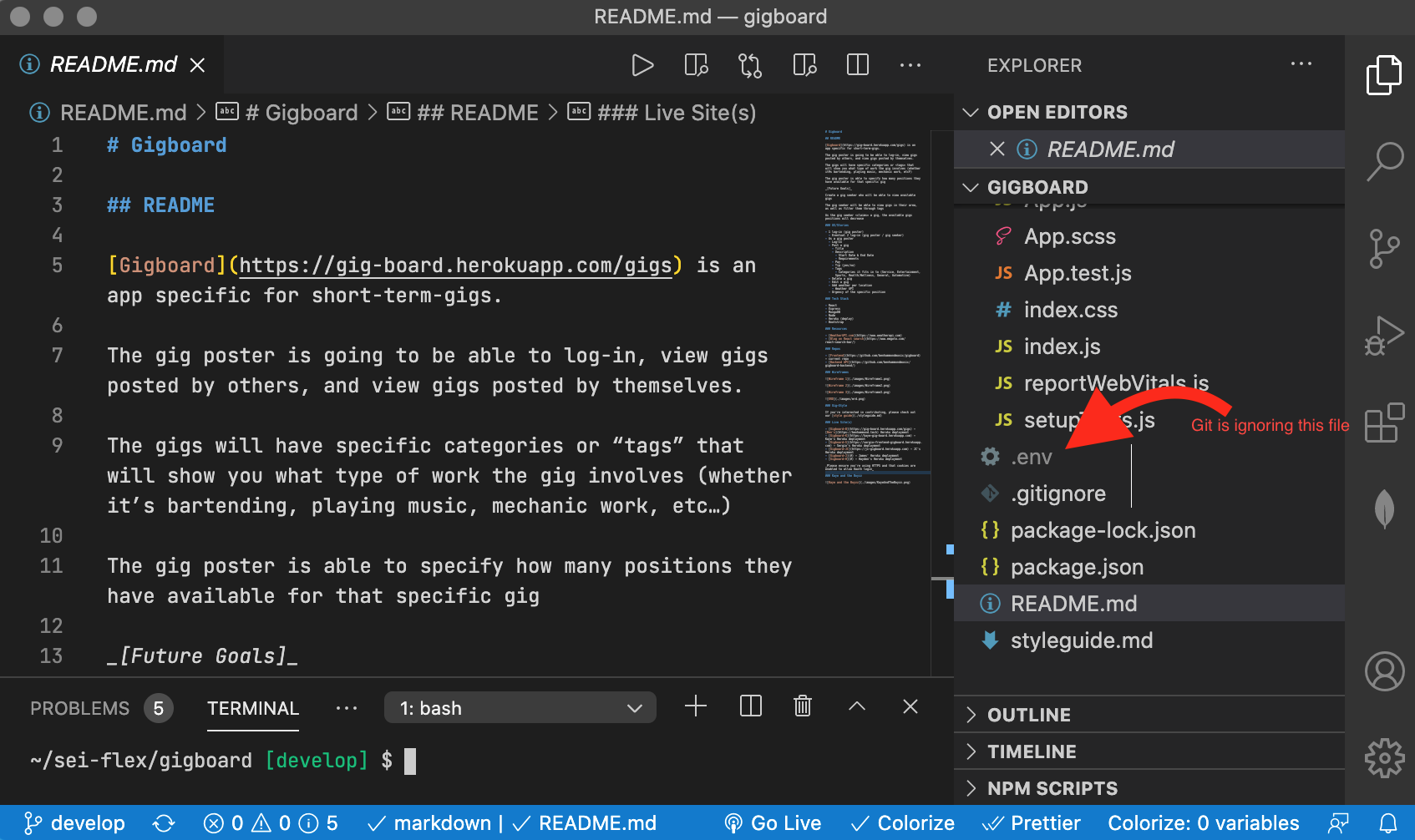Screen dimensions: 1415x840
Task: Show more panel tabs ellipsis
Action: pos(347,708)
